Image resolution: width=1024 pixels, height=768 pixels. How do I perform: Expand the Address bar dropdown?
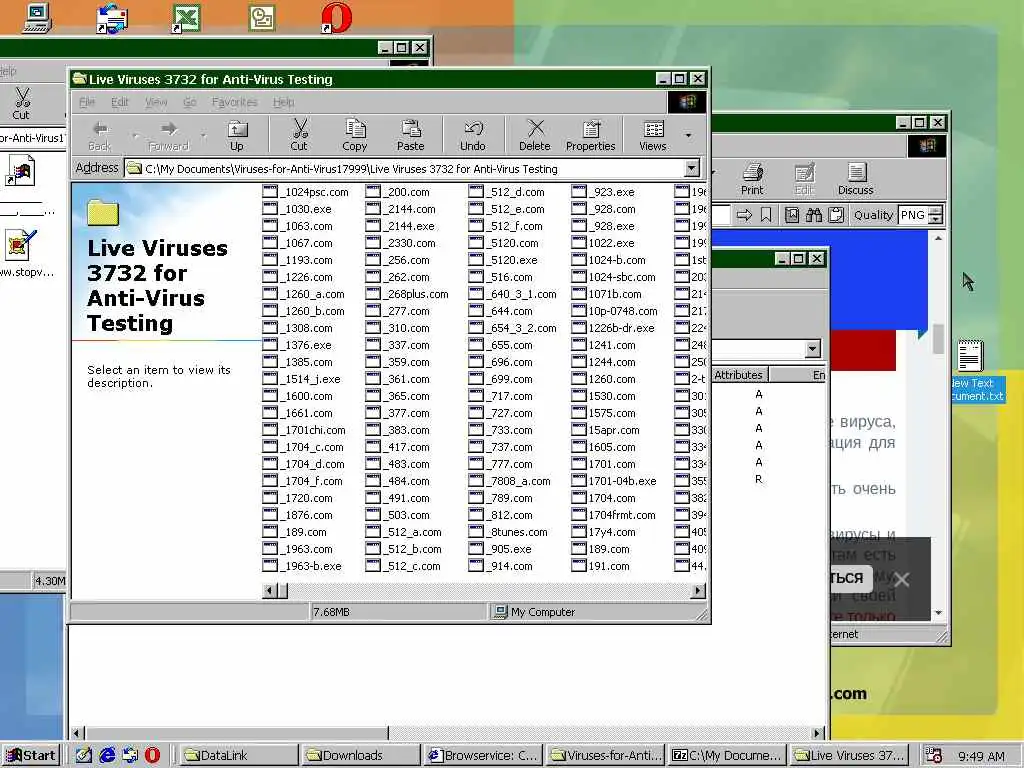point(692,168)
